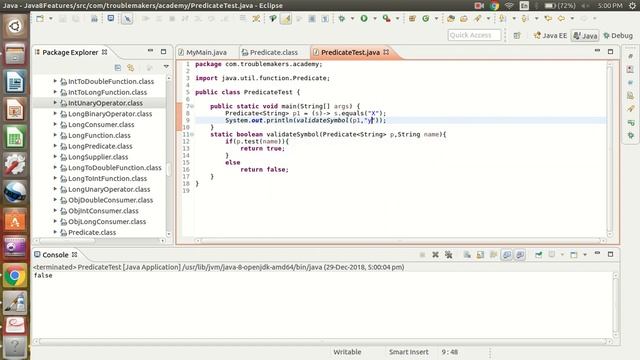Click the editor vertical scrollbar
This screenshot has height=360, width=640.
[610, 149]
